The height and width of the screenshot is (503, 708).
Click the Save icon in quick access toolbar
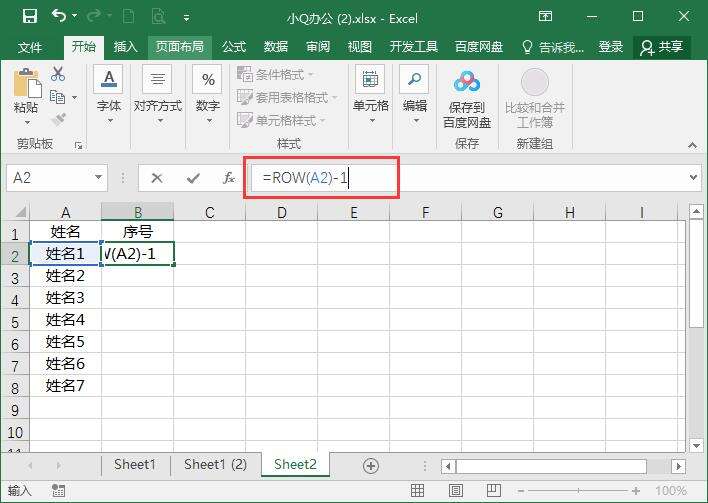[x=30, y=17]
